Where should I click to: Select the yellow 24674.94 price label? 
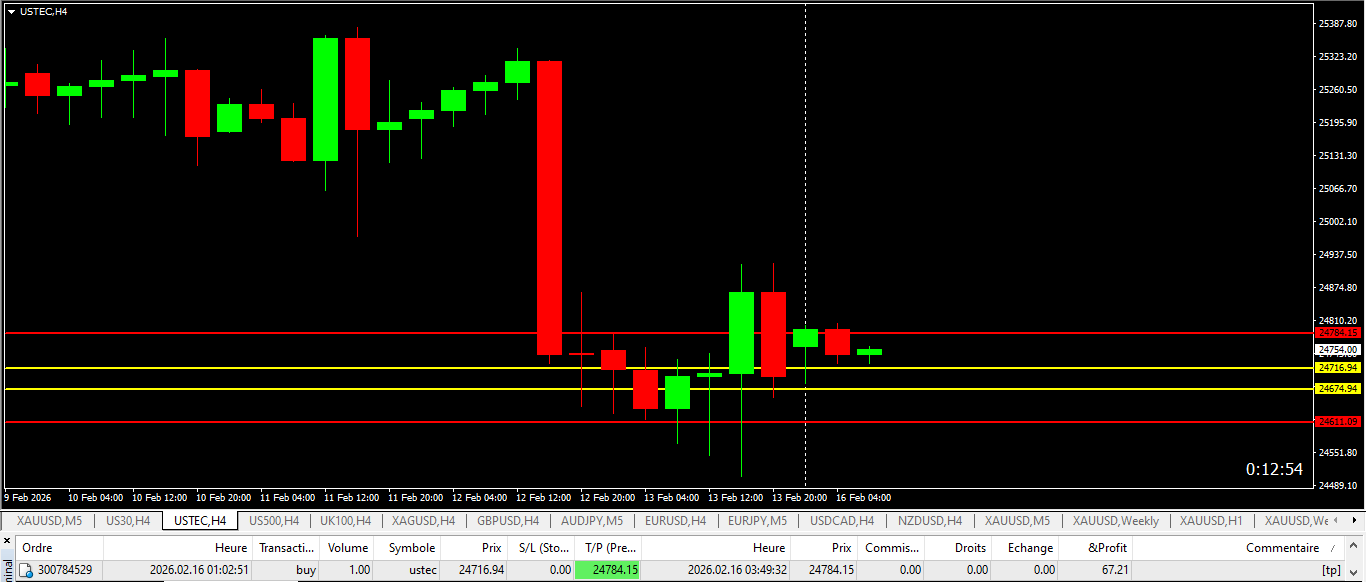pos(1339,388)
